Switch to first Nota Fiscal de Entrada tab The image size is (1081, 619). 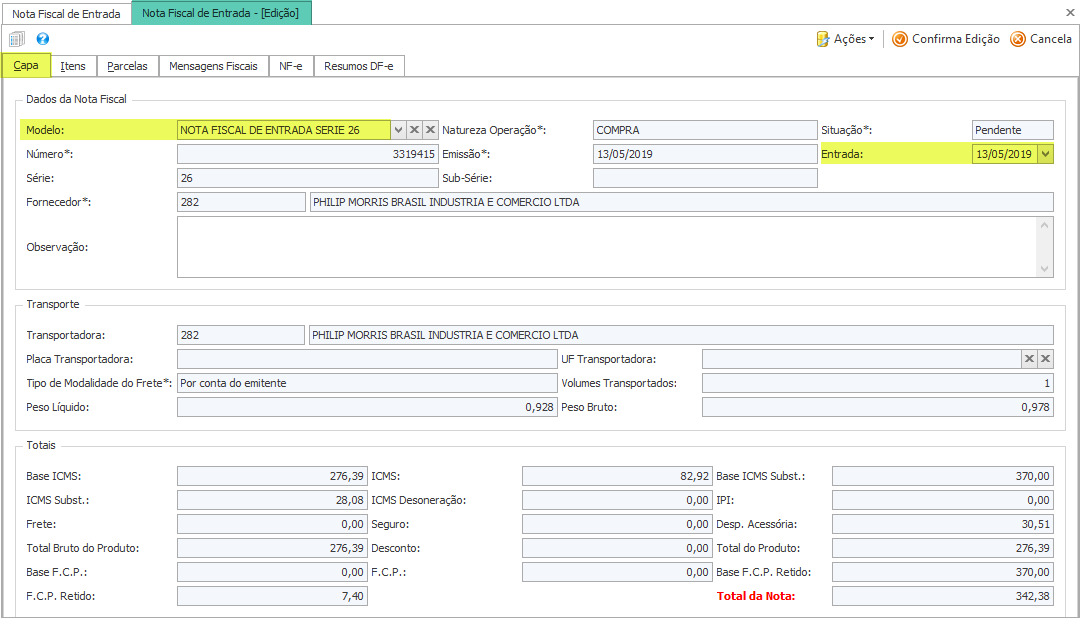click(66, 14)
